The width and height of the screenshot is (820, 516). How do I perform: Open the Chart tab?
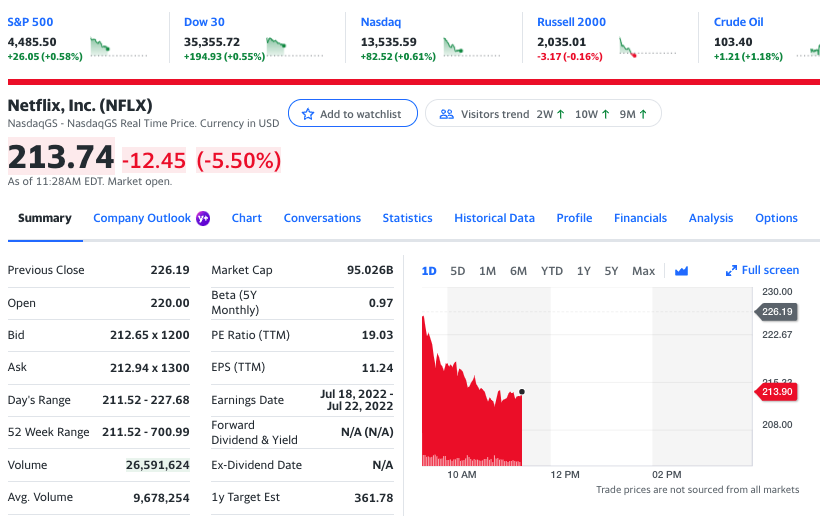tap(246, 218)
